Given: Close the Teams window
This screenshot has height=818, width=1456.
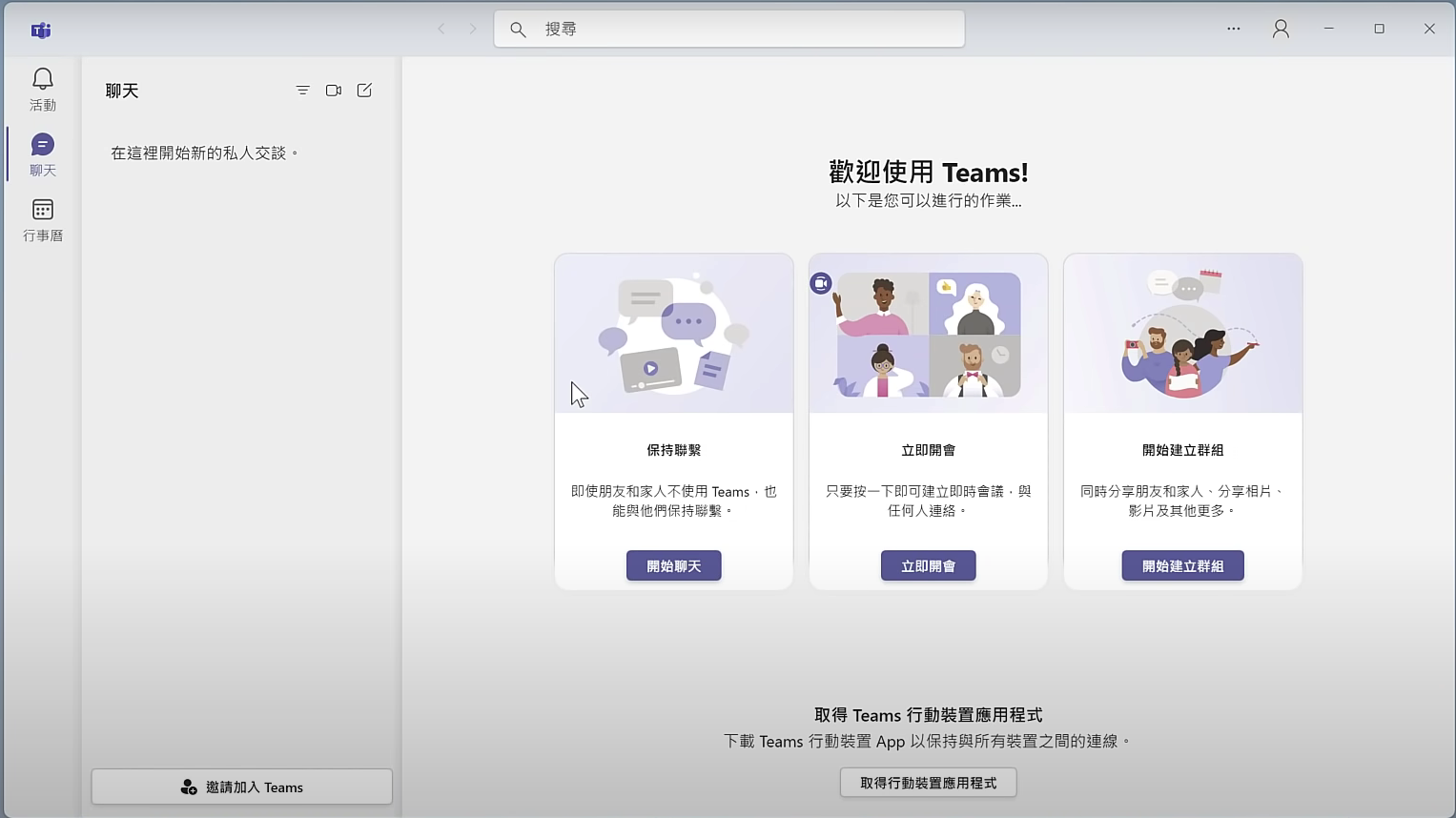Looking at the screenshot, I should pyautogui.click(x=1429, y=29).
